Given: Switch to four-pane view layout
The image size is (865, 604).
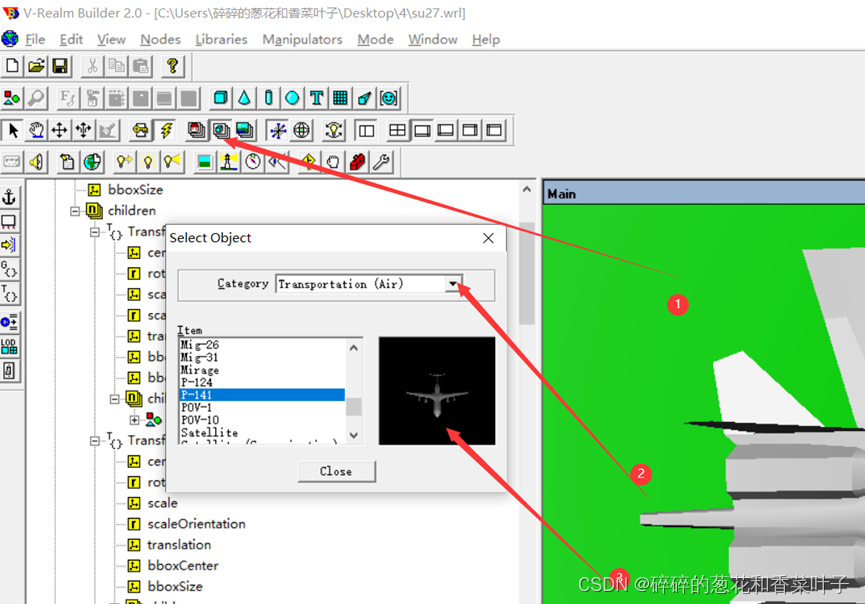Looking at the screenshot, I should (397, 130).
